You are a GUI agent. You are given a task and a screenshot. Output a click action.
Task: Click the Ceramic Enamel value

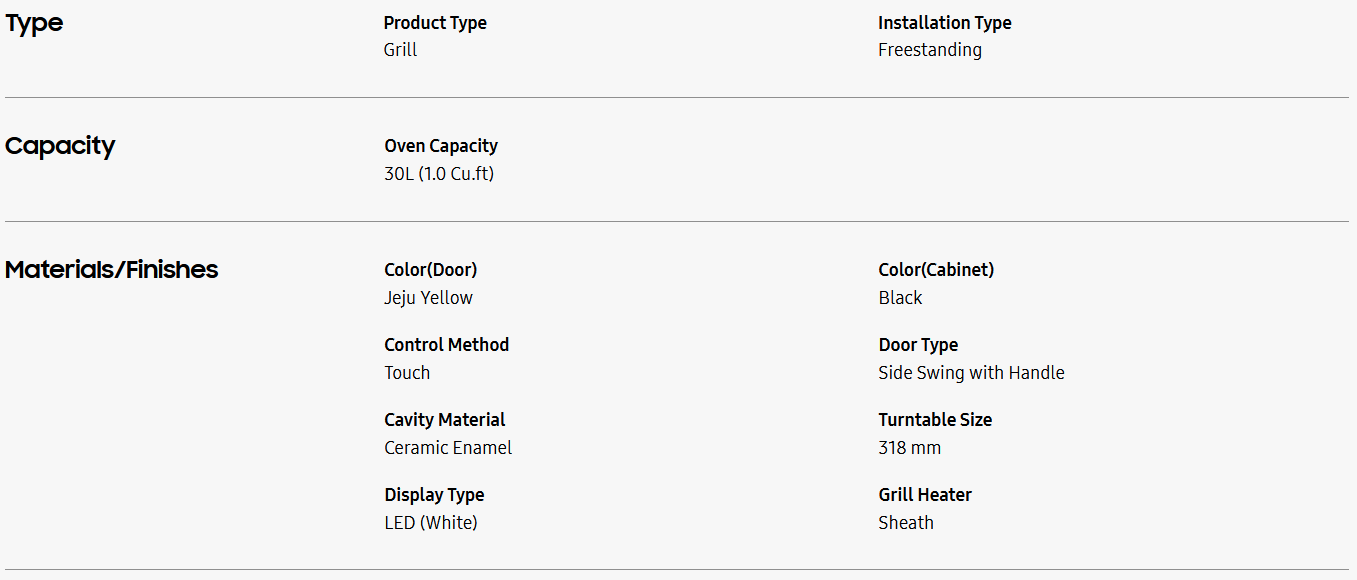tap(447, 448)
